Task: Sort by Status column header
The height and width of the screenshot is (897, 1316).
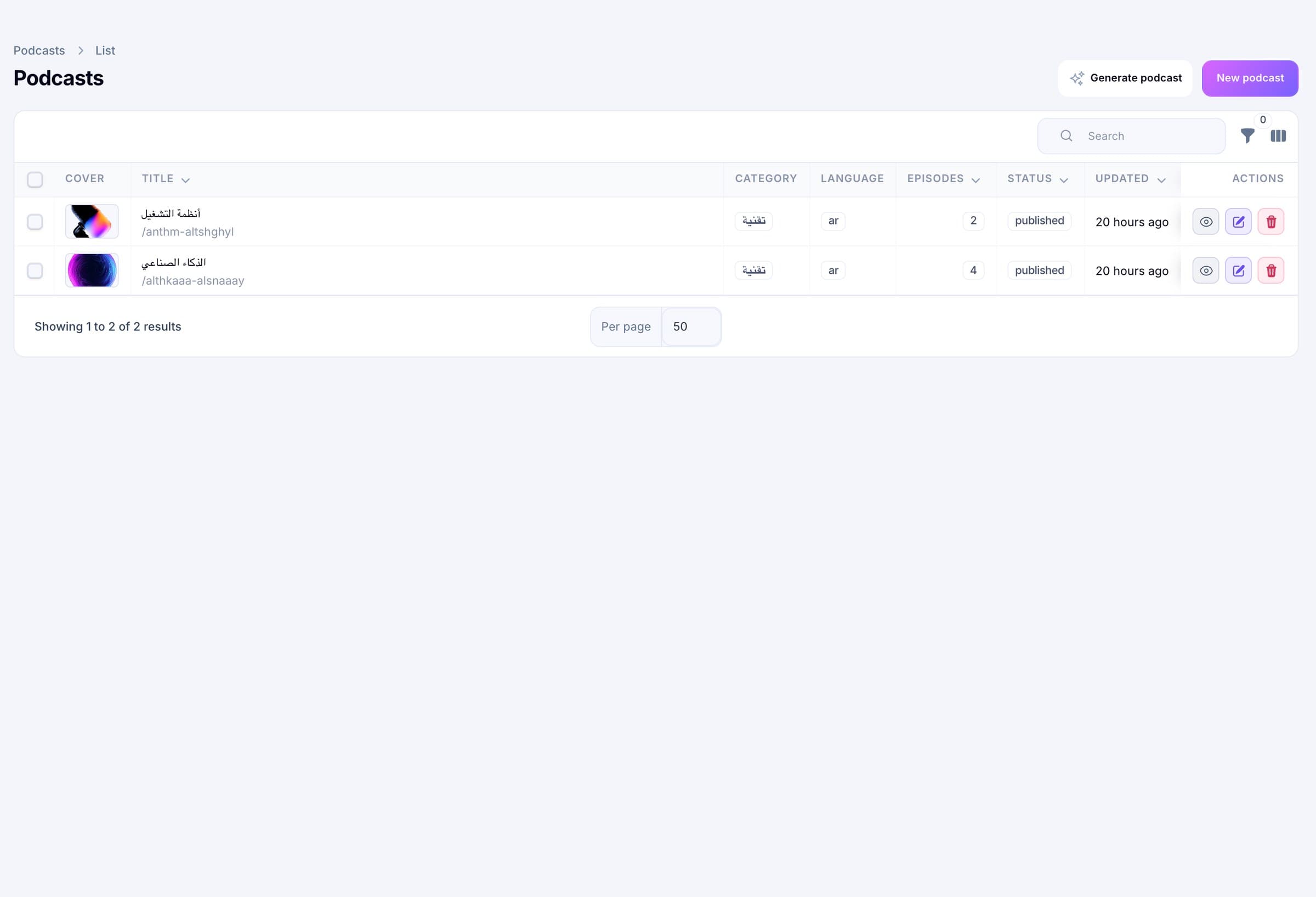Action: point(1037,179)
